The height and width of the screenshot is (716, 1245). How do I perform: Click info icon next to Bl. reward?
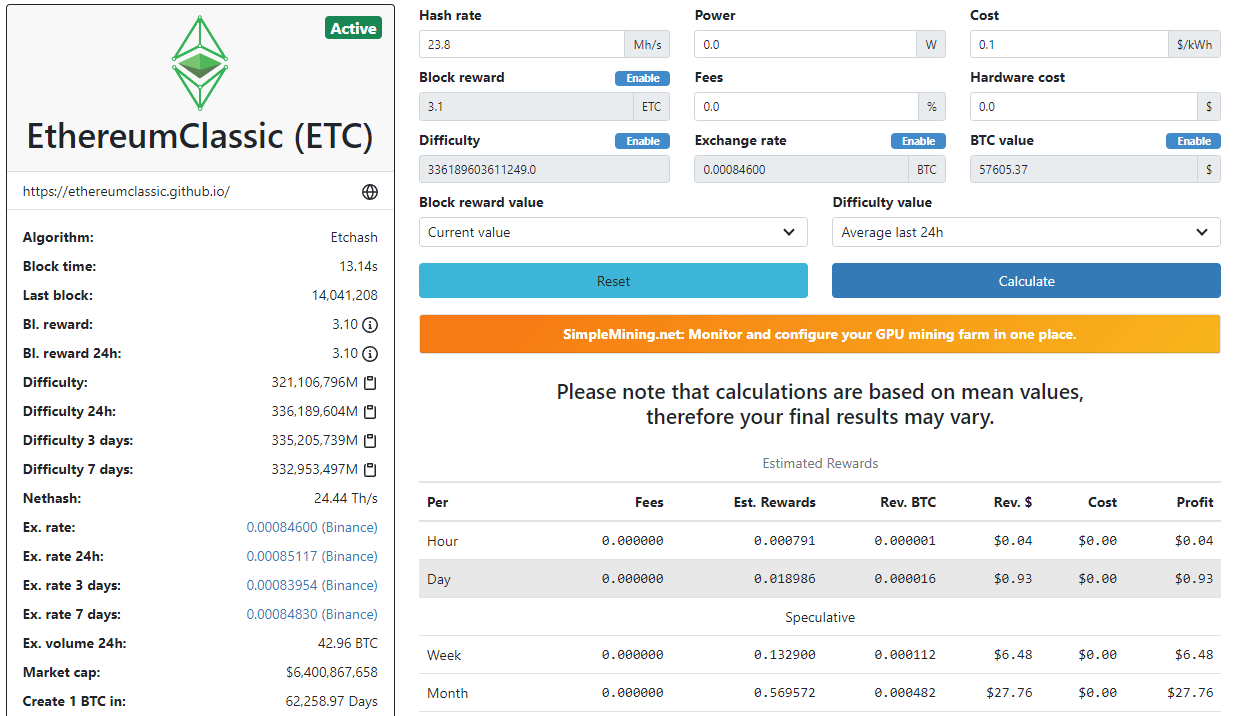point(370,325)
